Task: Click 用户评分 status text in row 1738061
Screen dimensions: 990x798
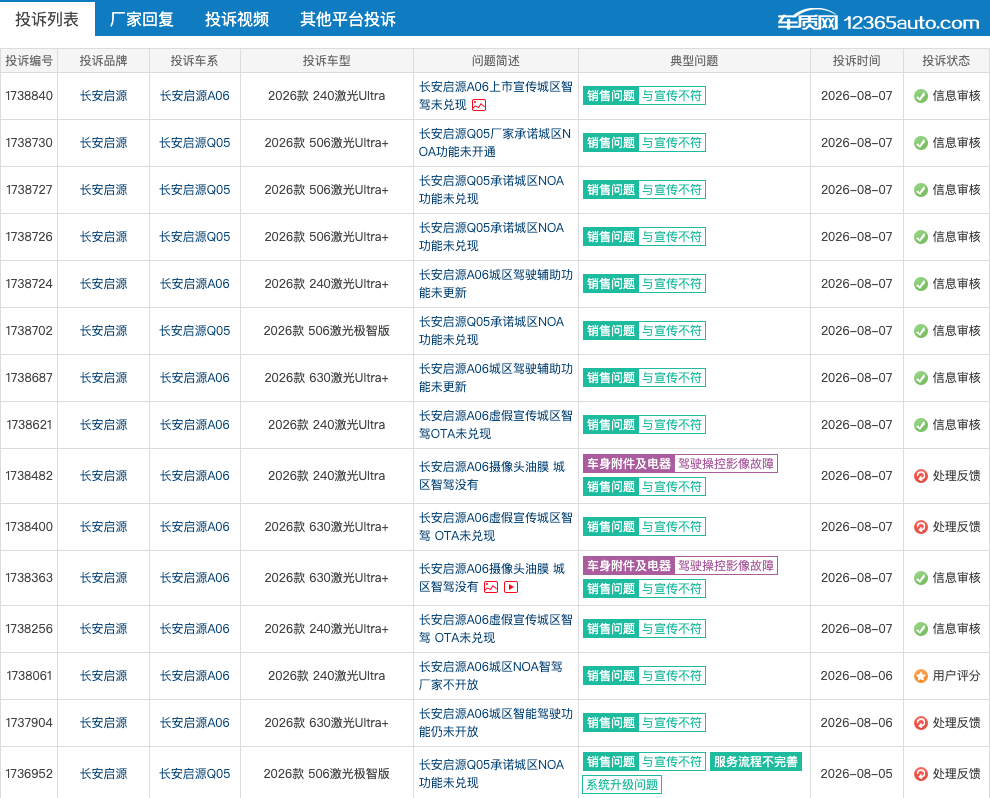Action: point(957,676)
